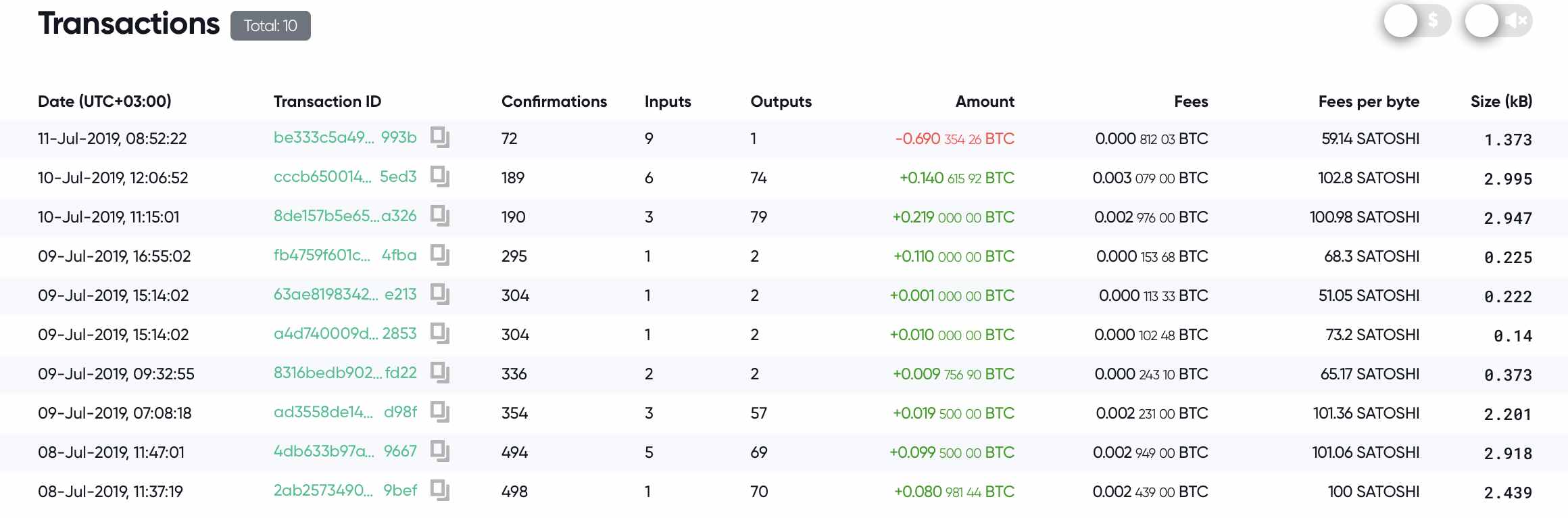
Task: Copy transaction ID ad3558de14...d98f
Action: point(440,413)
